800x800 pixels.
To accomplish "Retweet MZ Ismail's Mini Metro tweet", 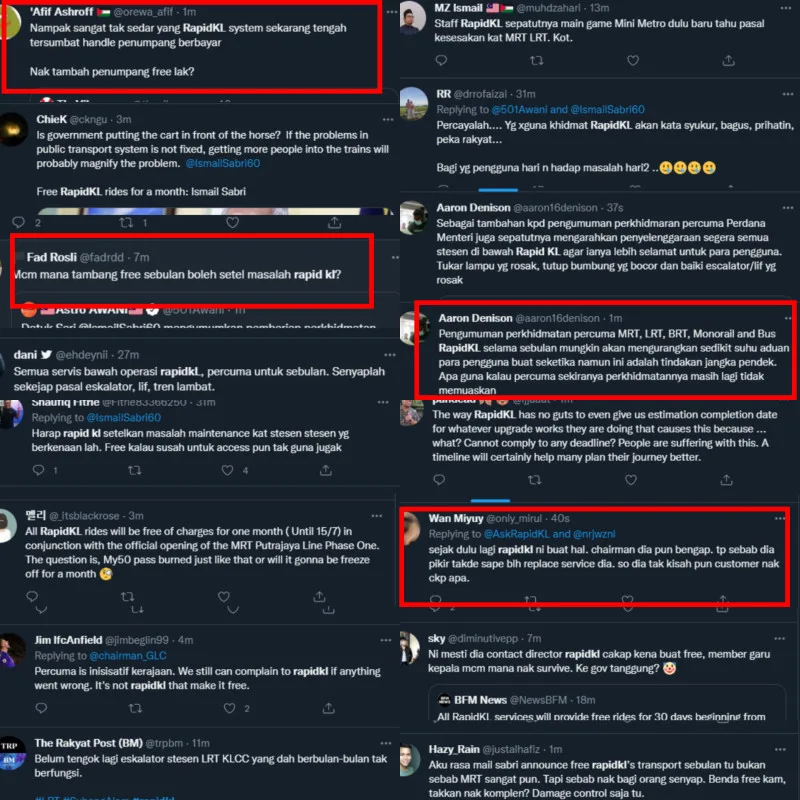I will tap(537, 61).
